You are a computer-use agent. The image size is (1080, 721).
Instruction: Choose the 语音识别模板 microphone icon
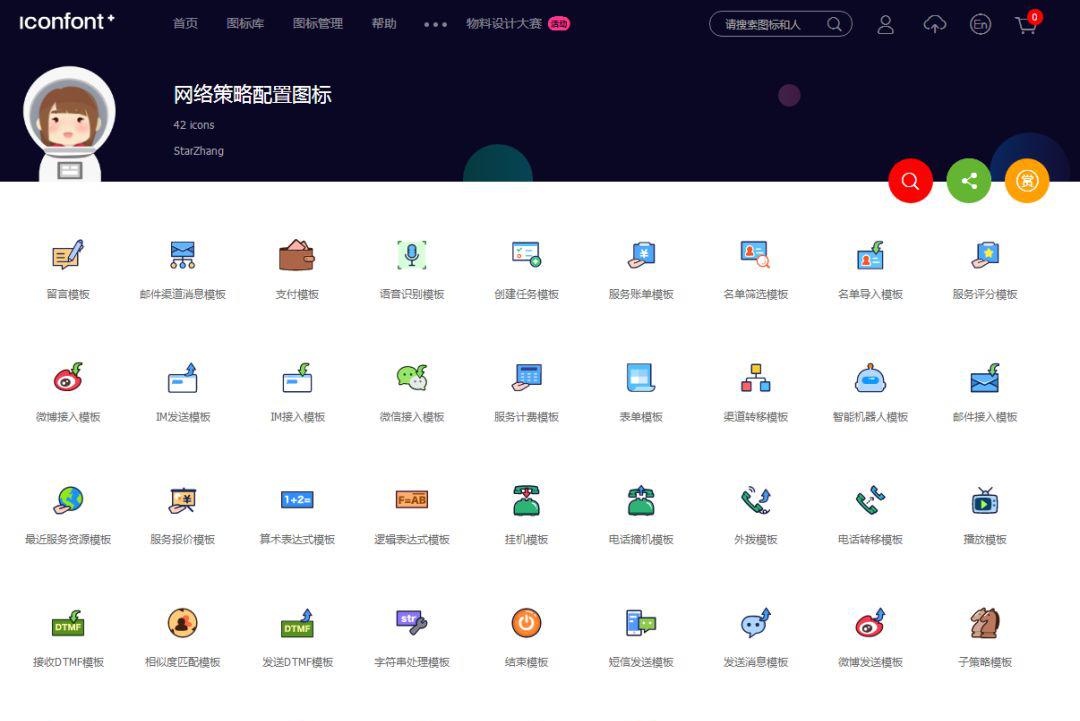click(x=412, y=255)
